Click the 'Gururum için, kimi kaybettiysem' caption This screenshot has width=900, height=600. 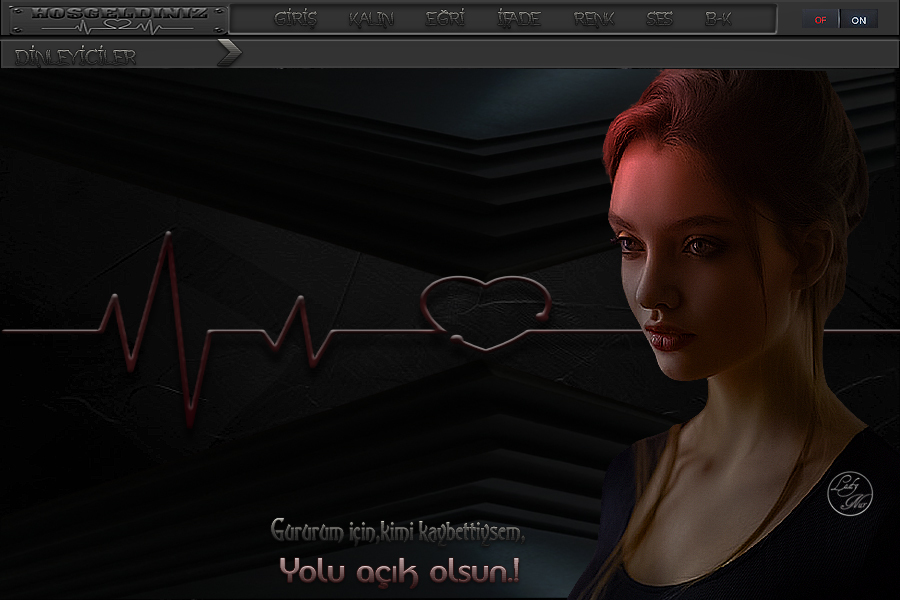[x=397, y=531]
